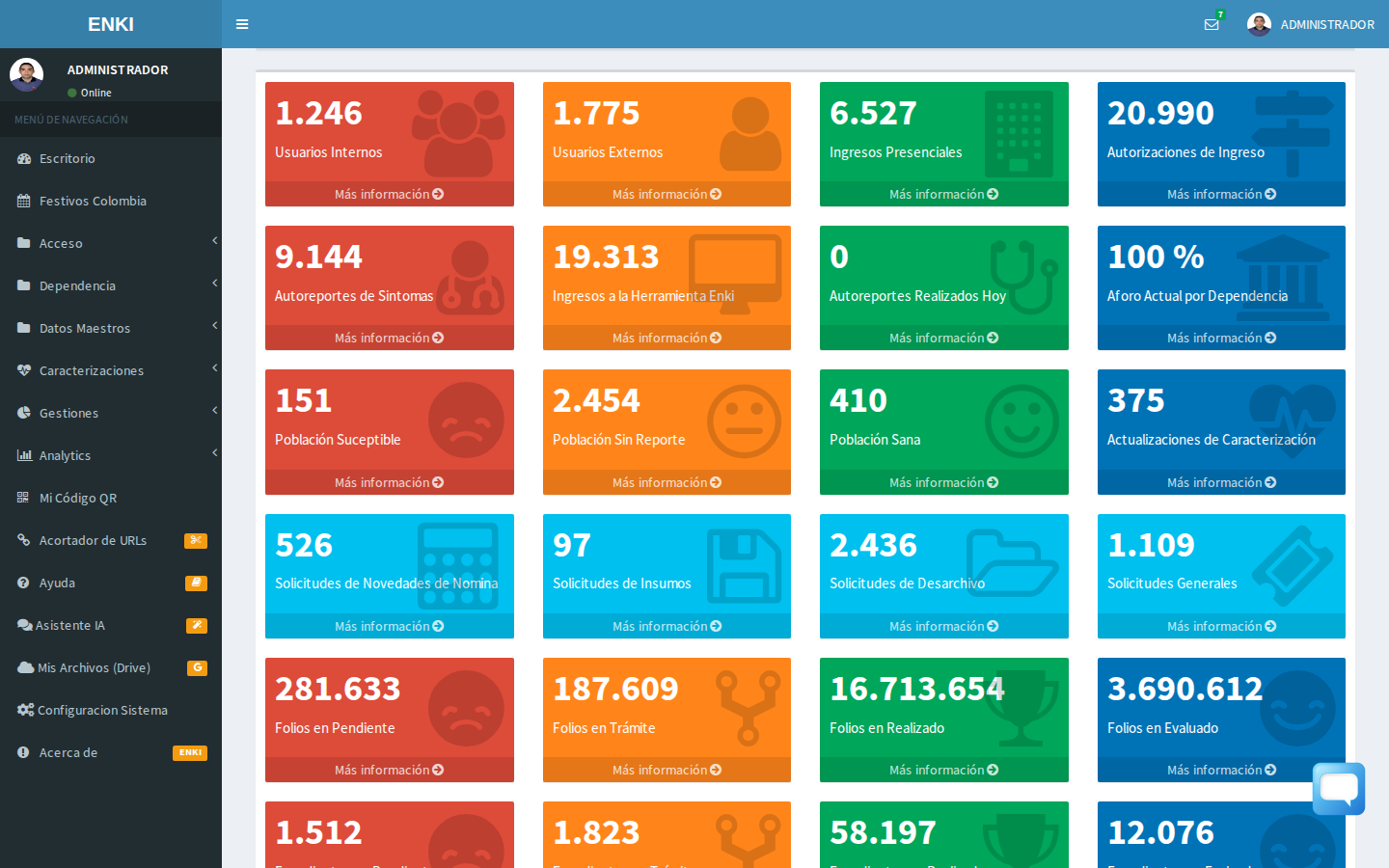Viewport: 1389px width, 868px height.
Task: Go to Configuracion Sistema menu entry
Action: [x=111, y=710]
